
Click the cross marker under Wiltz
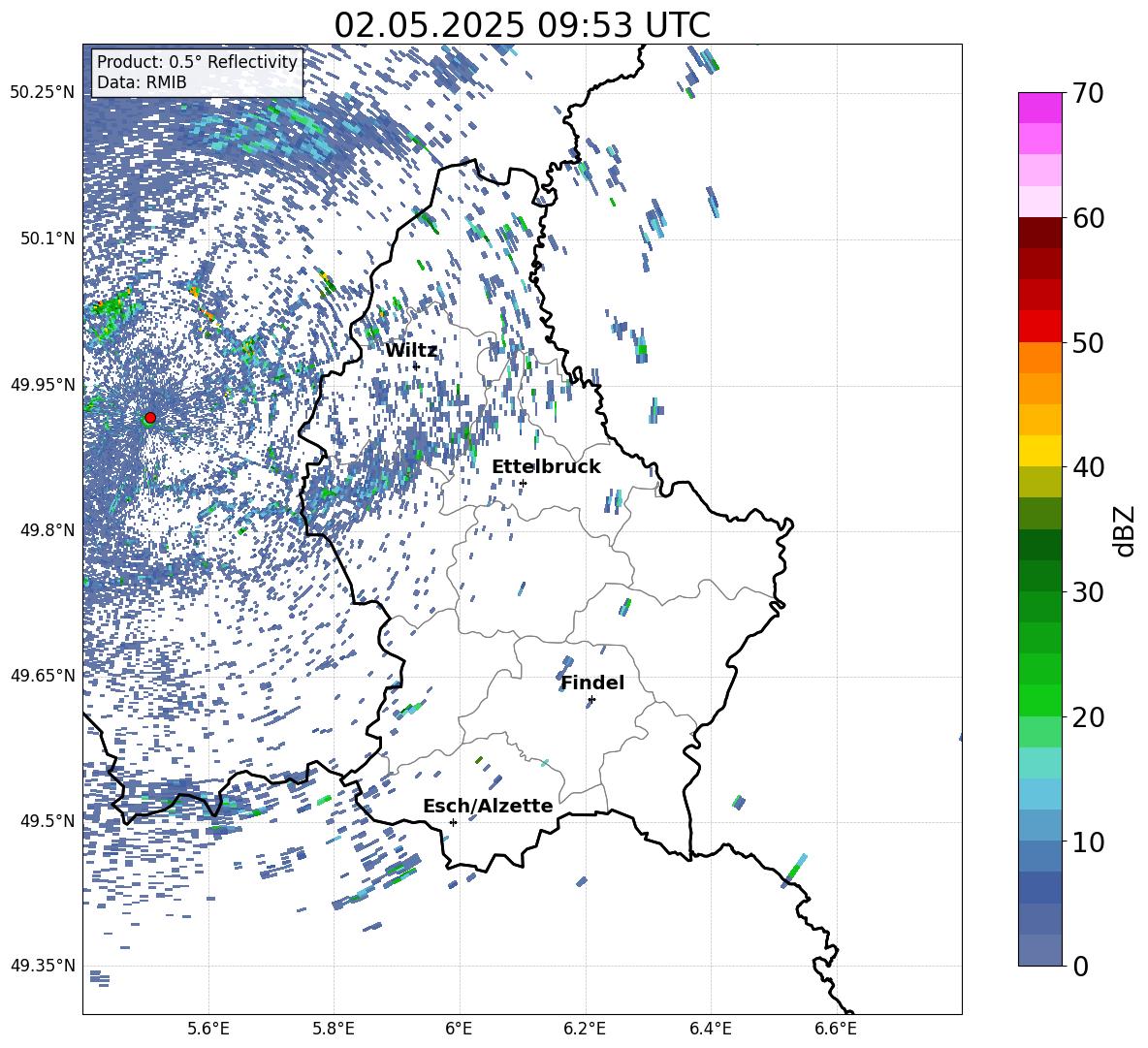tap(416, 366)
